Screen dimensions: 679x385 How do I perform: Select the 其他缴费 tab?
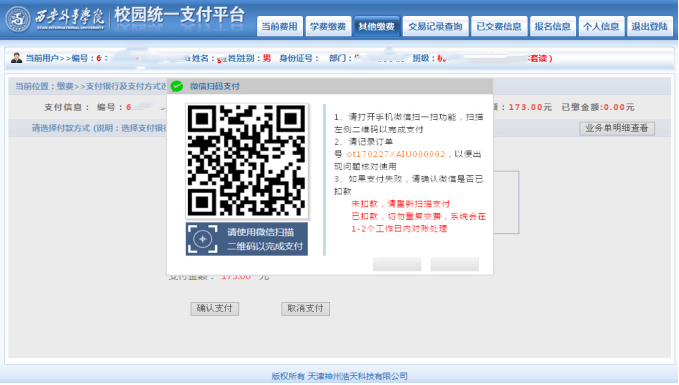click(x=376, y=26)
